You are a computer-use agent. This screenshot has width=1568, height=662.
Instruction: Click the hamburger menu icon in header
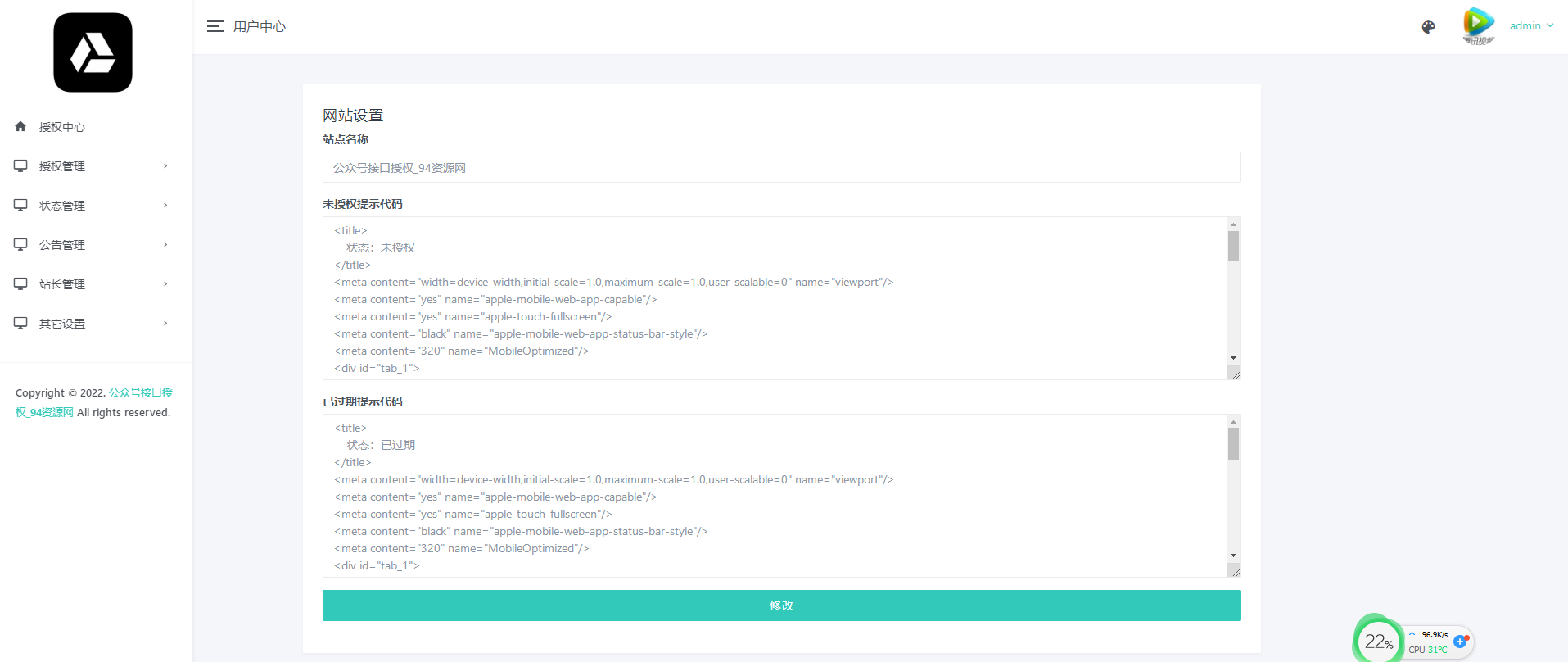[215, 26]
